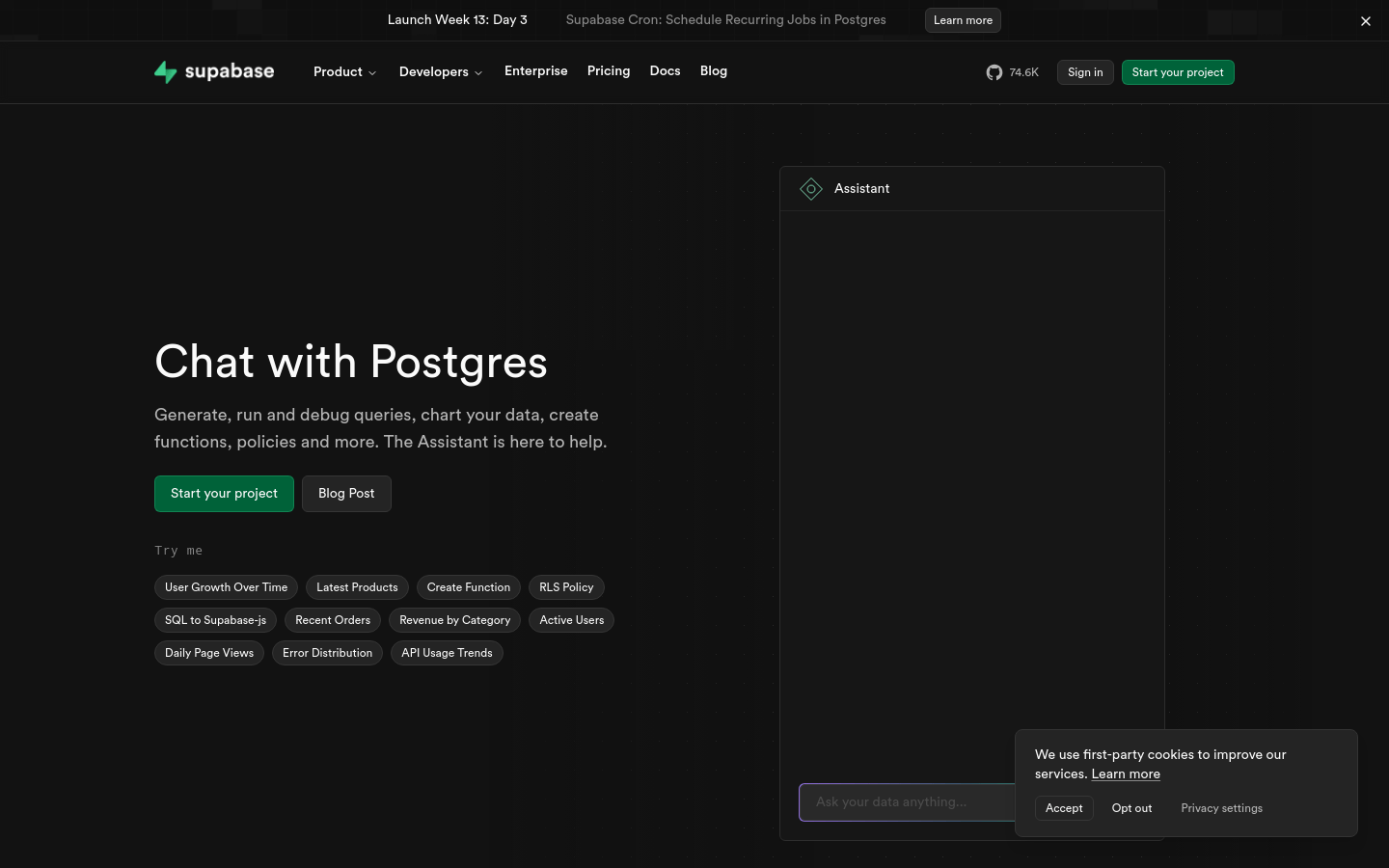Expand the Product menu

[x=344, y=71]
